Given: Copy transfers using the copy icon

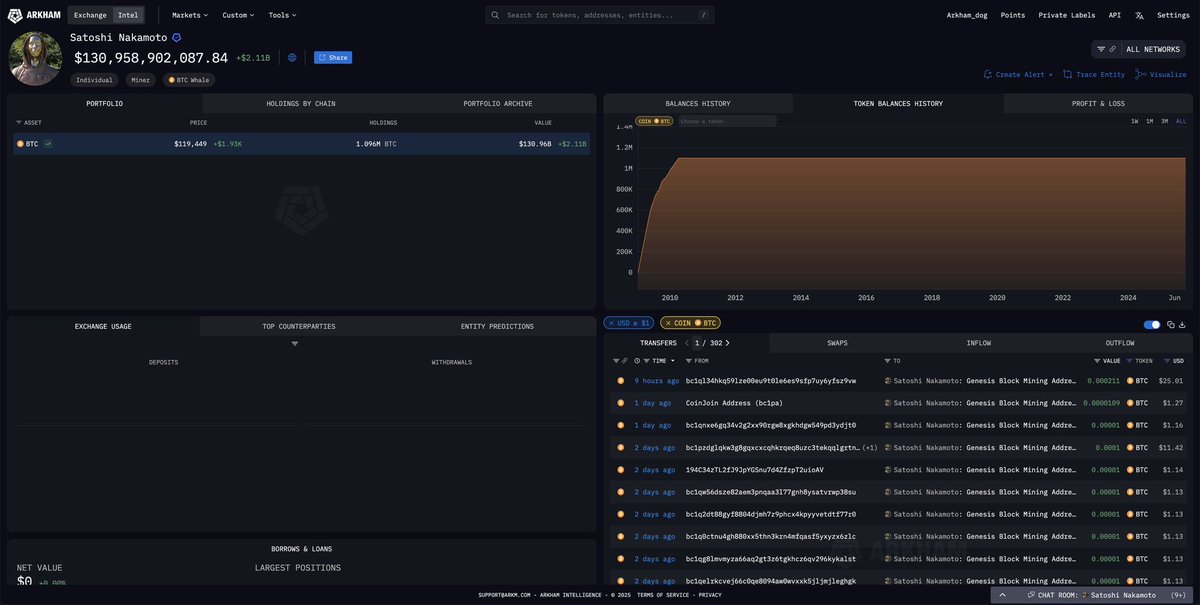Looking at the screenshot, I should coord(1171,324).
